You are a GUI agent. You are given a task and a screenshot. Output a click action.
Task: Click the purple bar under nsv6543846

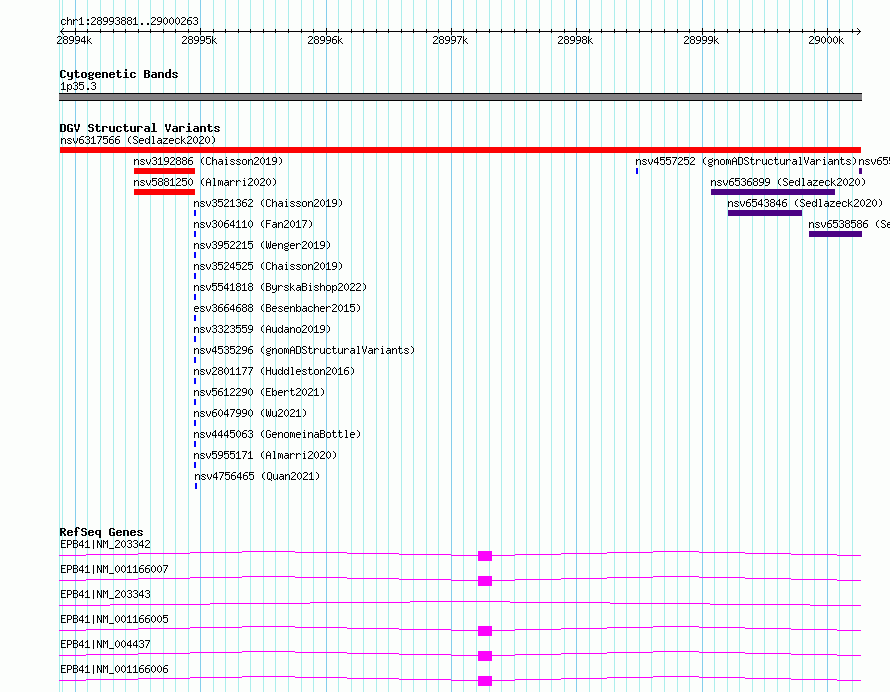(765, 213)
